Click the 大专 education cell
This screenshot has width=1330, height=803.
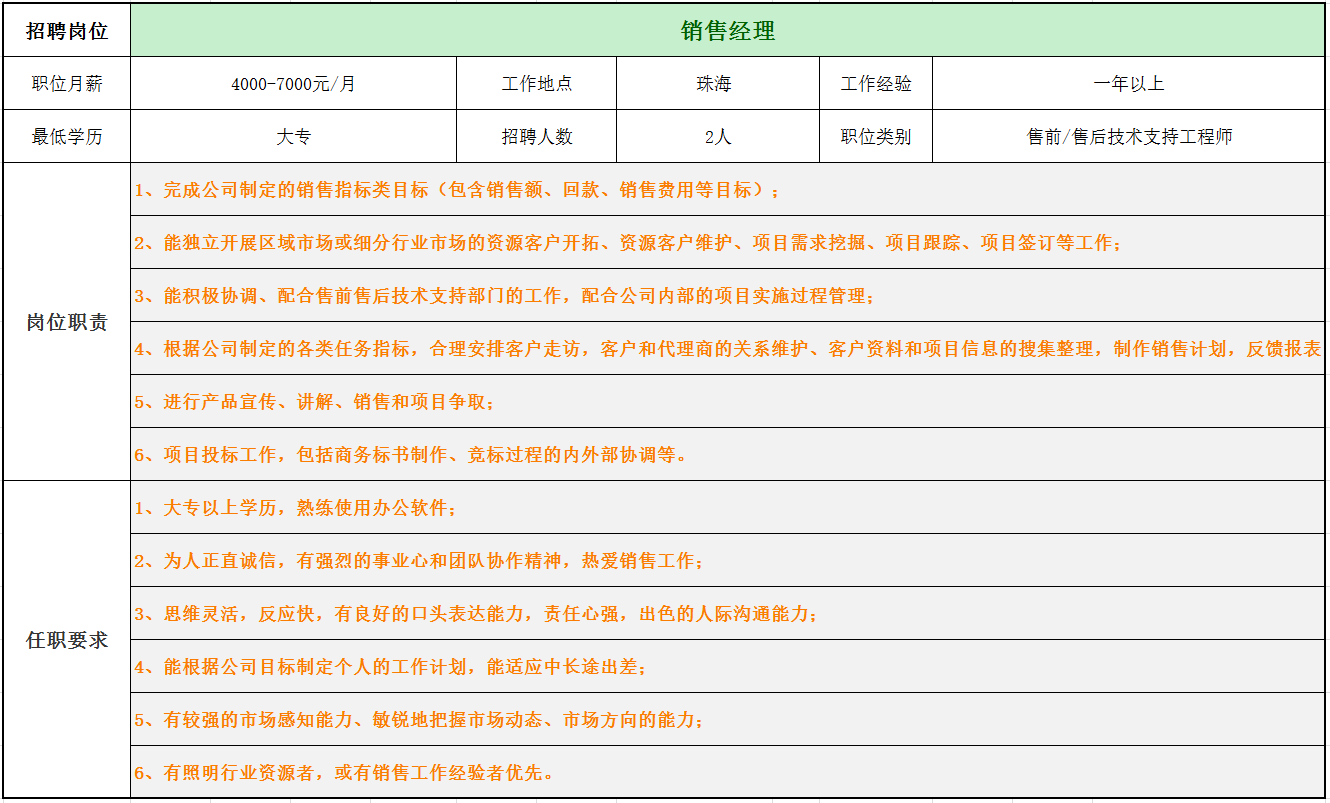click(x=293, y=137)
